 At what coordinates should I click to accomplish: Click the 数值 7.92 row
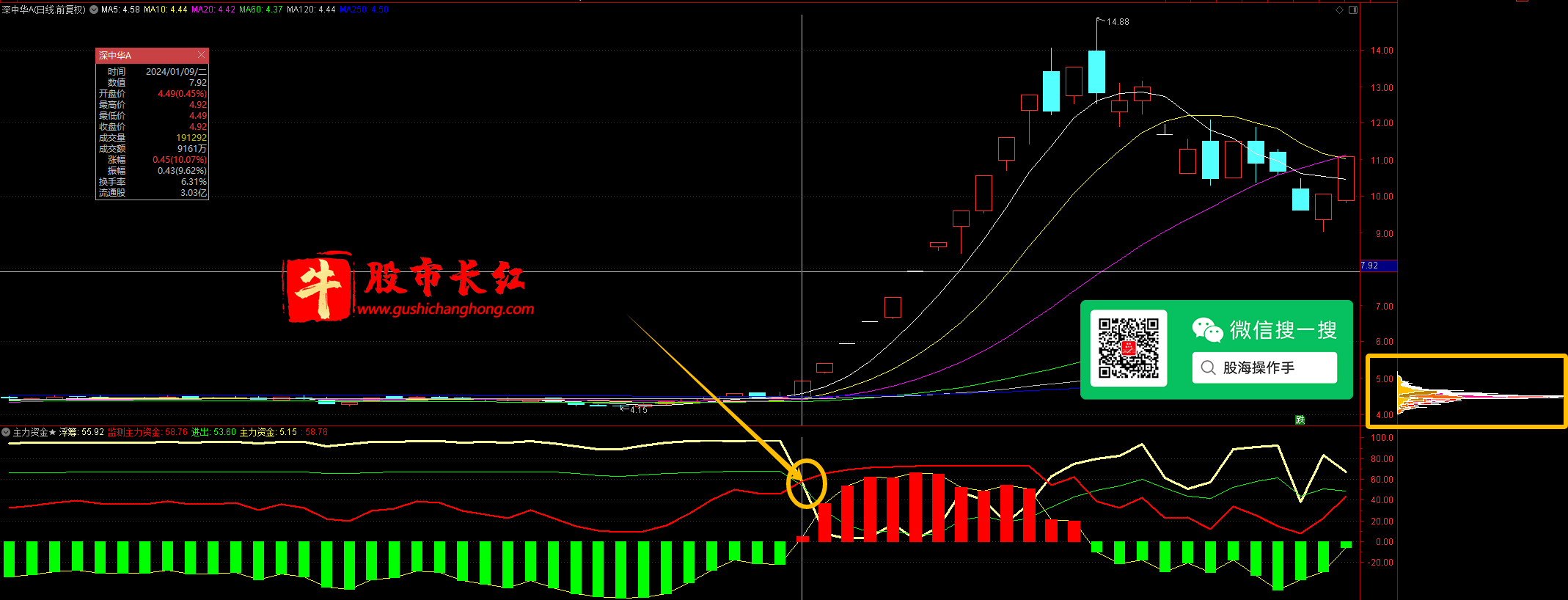pyautogui.click(x=153, y=83)
